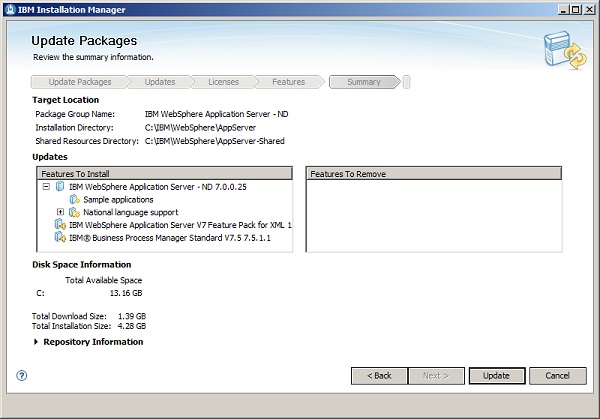The width and height of the screenshot is (600, 419).
Task: Click the 4.28 GB installation size value
Action: (x=132, y=326)
